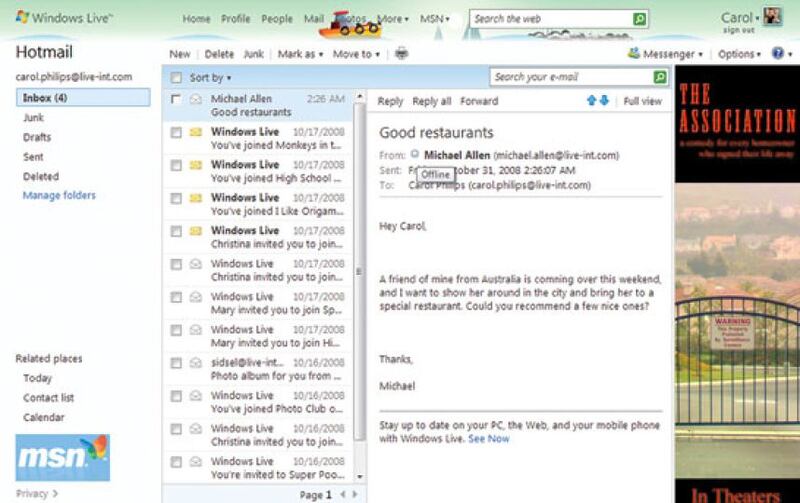The image size is (800, 503).
Task: Click the printer icon in toolbar
Action: point(402,53)
